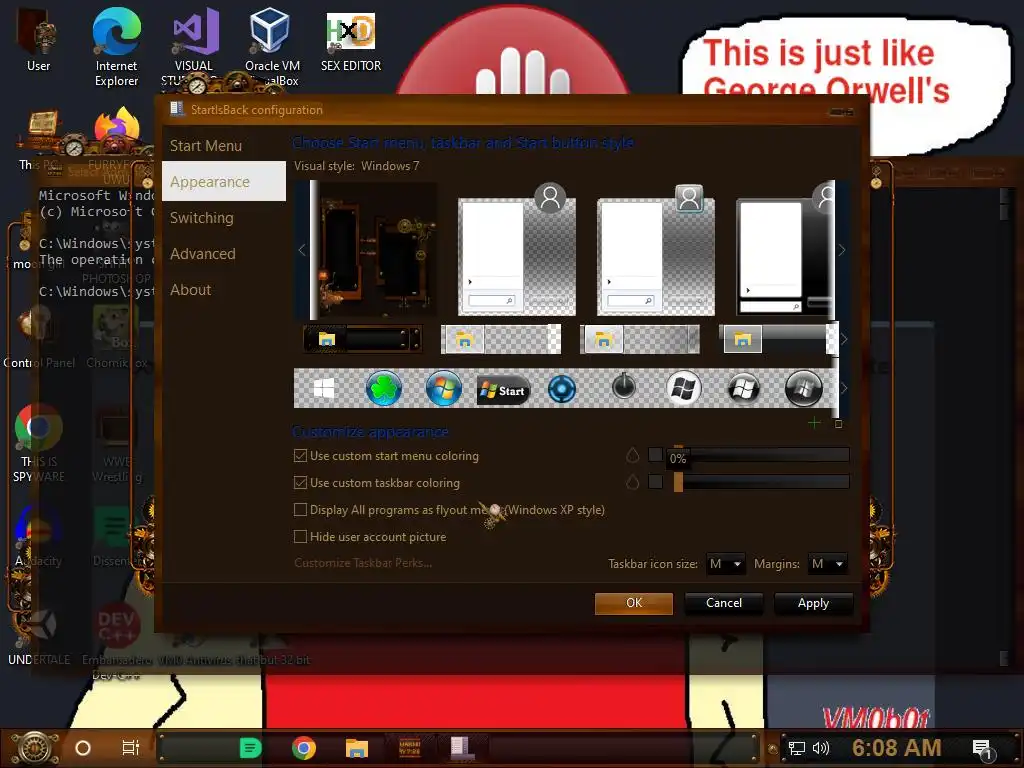
Task: Open the Advanced tab
Action: pos(223,253)
